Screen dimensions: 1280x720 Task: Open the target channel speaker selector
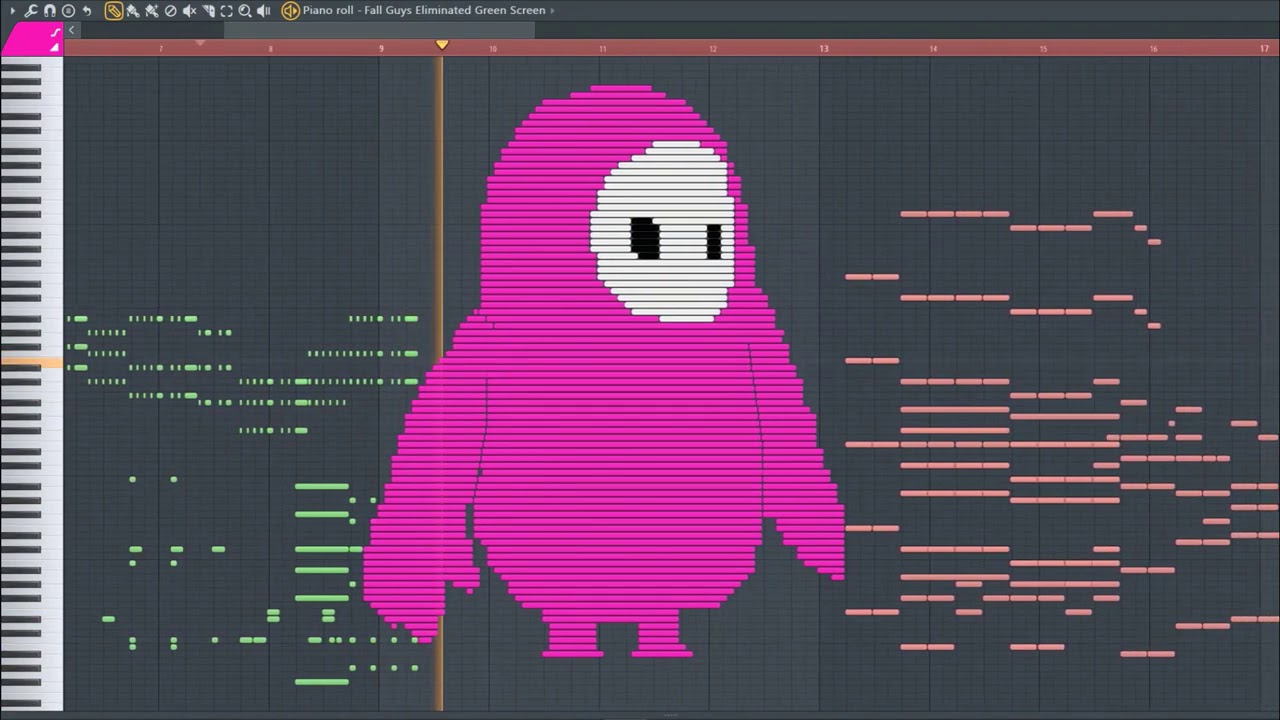tap(290, 11)
